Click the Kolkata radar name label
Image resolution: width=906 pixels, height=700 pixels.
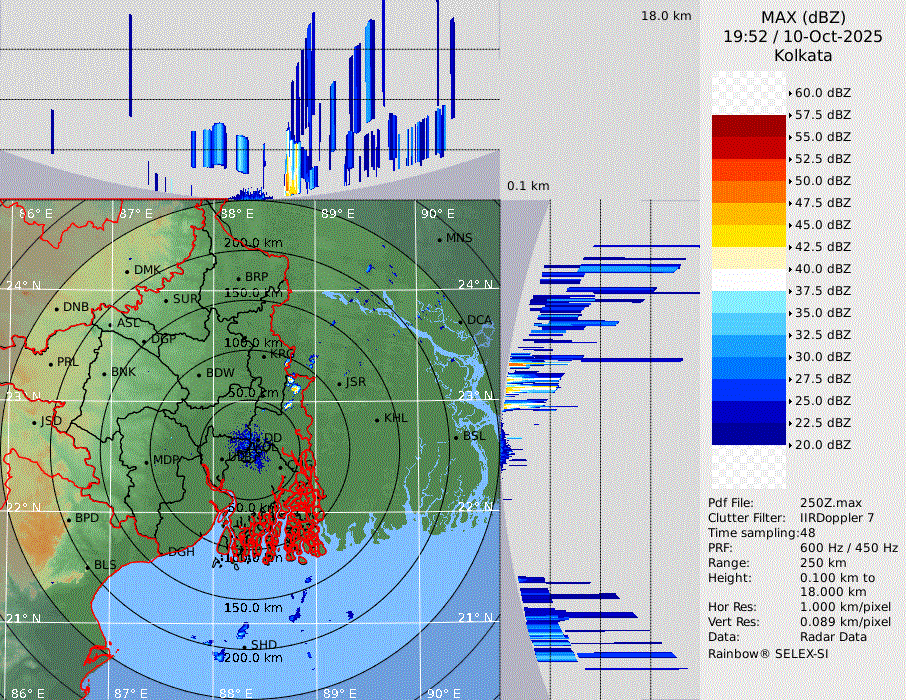click(803, 55)
